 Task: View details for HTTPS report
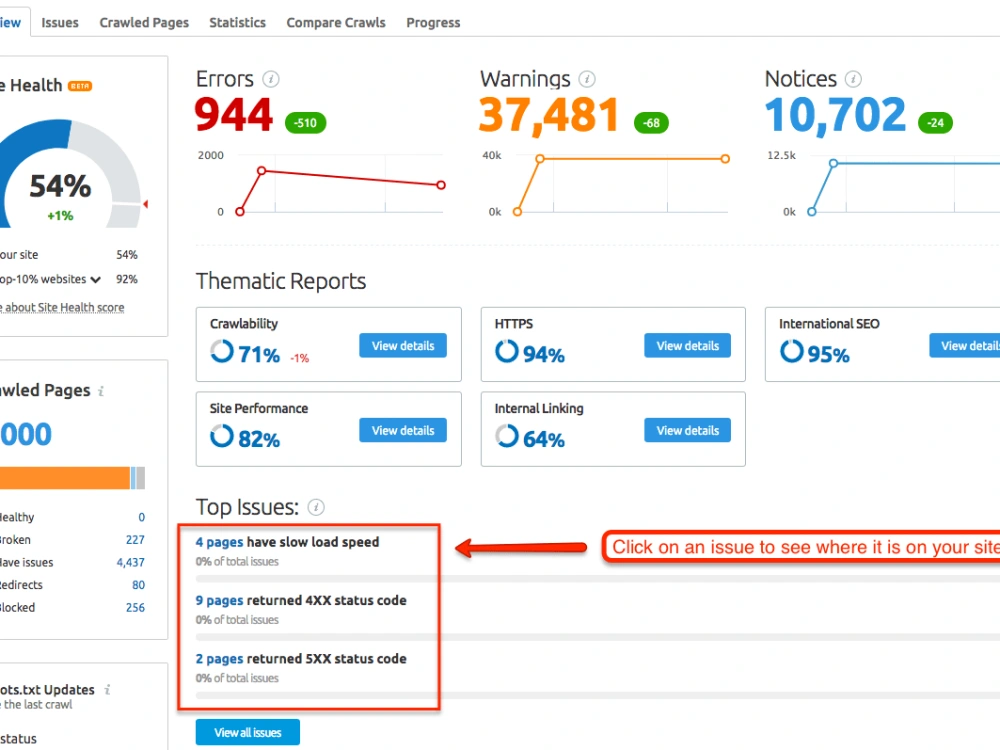click(688, 346)
